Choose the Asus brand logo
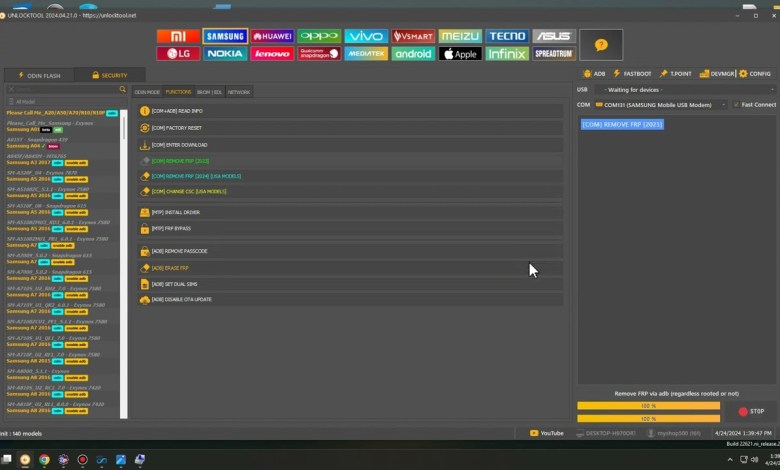Image resolution: width=780 pixels, height=470 pixels. [x=554, y=36]
